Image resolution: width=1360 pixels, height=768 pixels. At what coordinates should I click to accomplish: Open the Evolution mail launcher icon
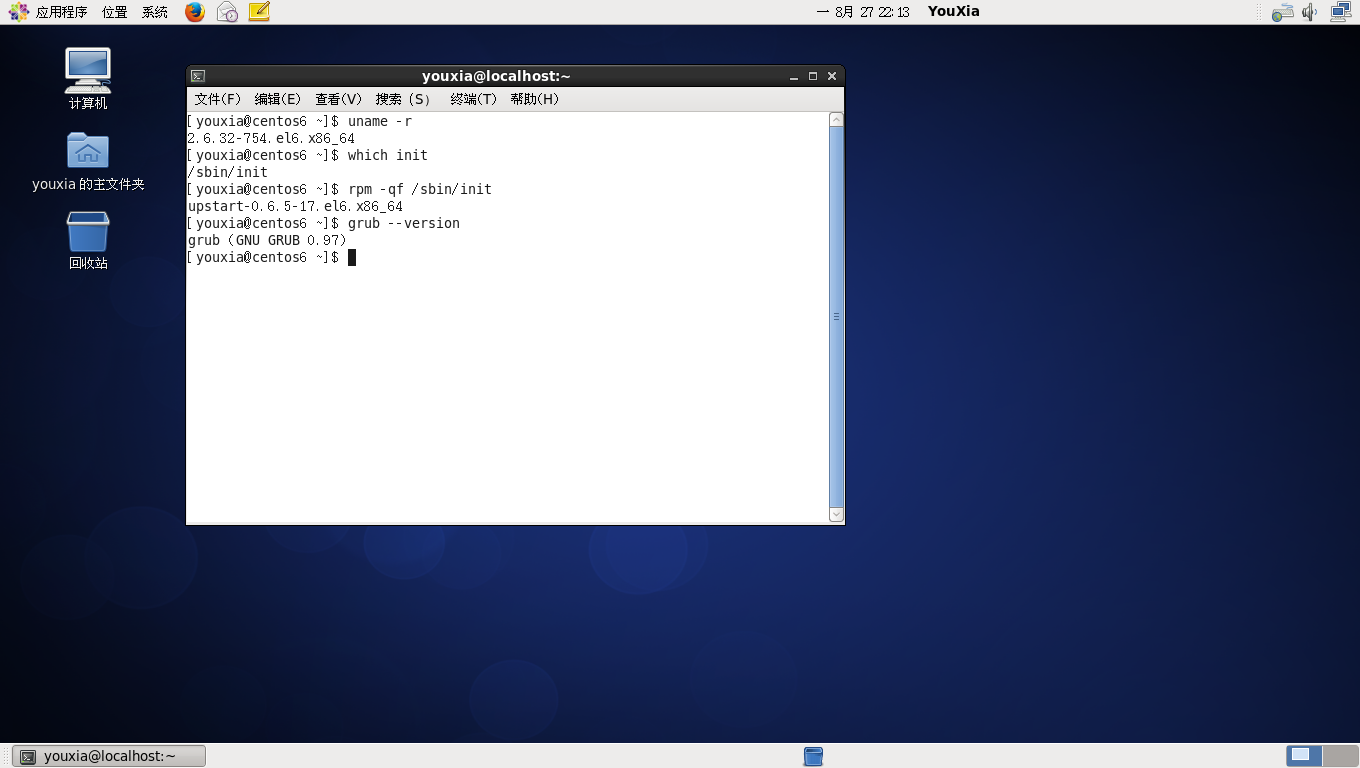click(x=227, y=12)
